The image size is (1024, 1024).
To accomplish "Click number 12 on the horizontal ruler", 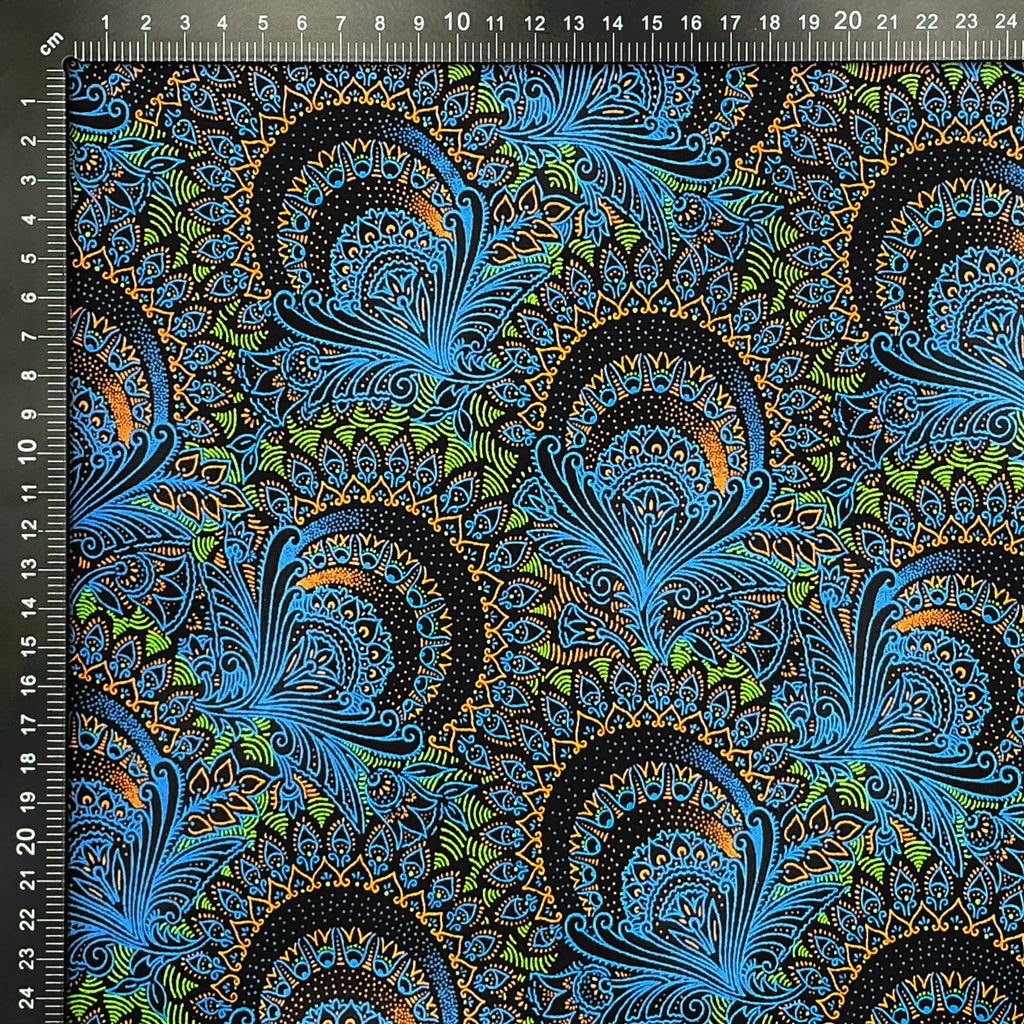I will click(x=534, y=24).
